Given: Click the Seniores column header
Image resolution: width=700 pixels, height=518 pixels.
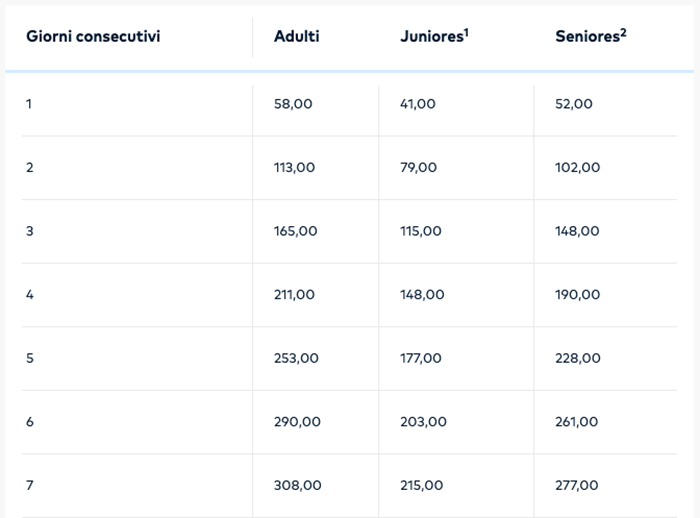Looking at the screenshot, I should click(587, 37).
